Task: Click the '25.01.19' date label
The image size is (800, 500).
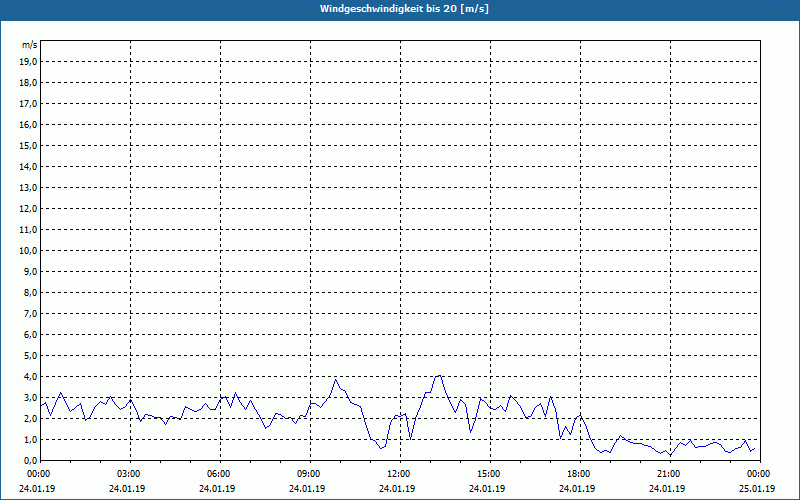Action: [757, 489]
